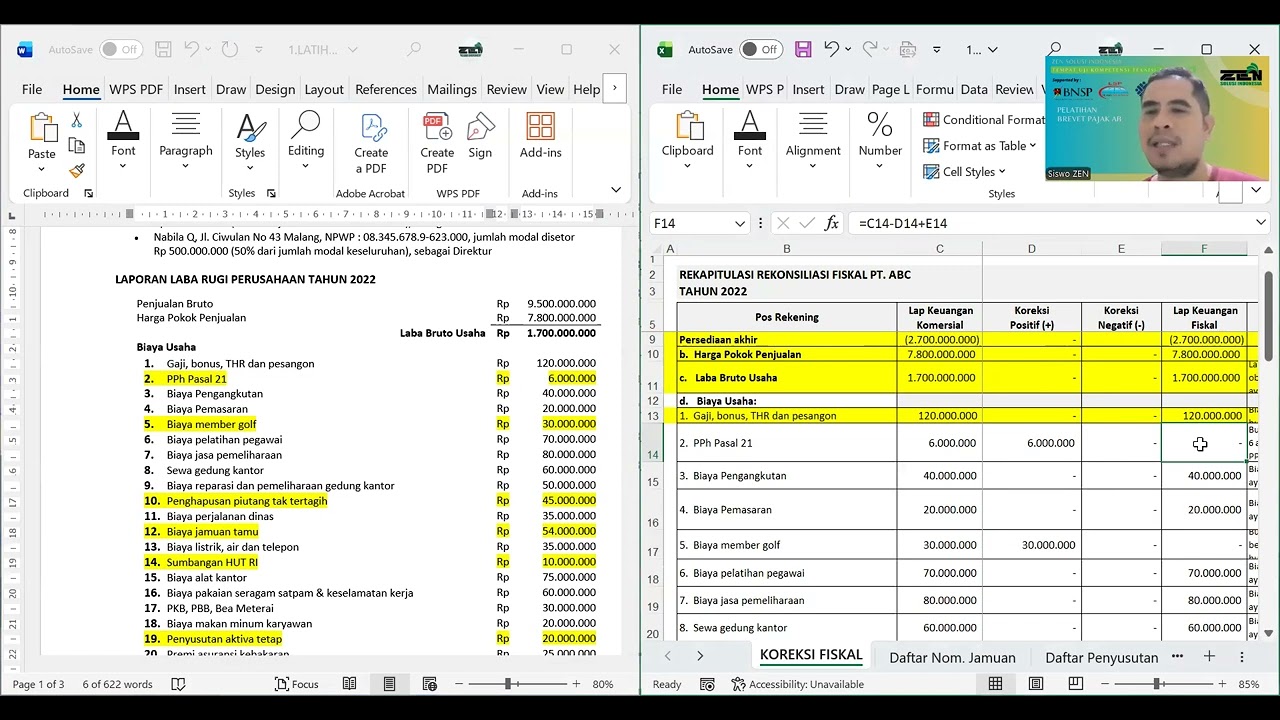Click Undo icon in Excel title bar
This screenshot has height=720, width=1280.
(831, 49)
